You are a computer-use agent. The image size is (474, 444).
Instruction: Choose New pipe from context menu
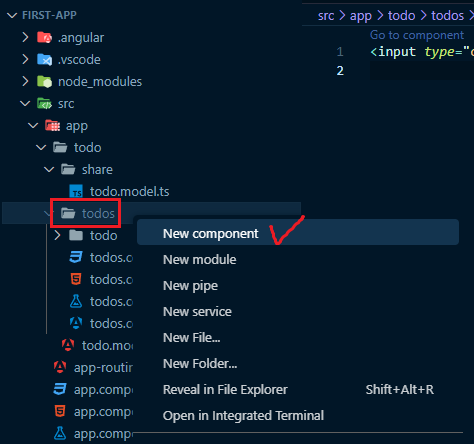tap(298, 285)
